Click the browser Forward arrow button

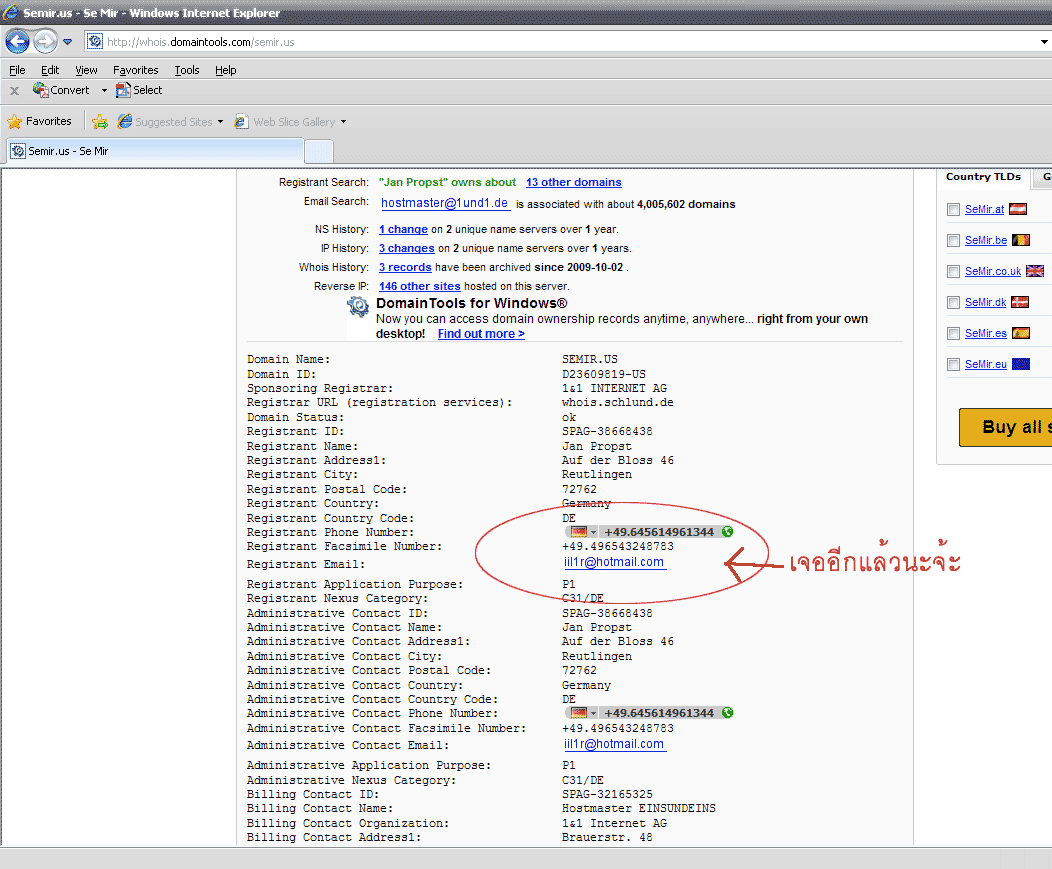pos(45,42)
